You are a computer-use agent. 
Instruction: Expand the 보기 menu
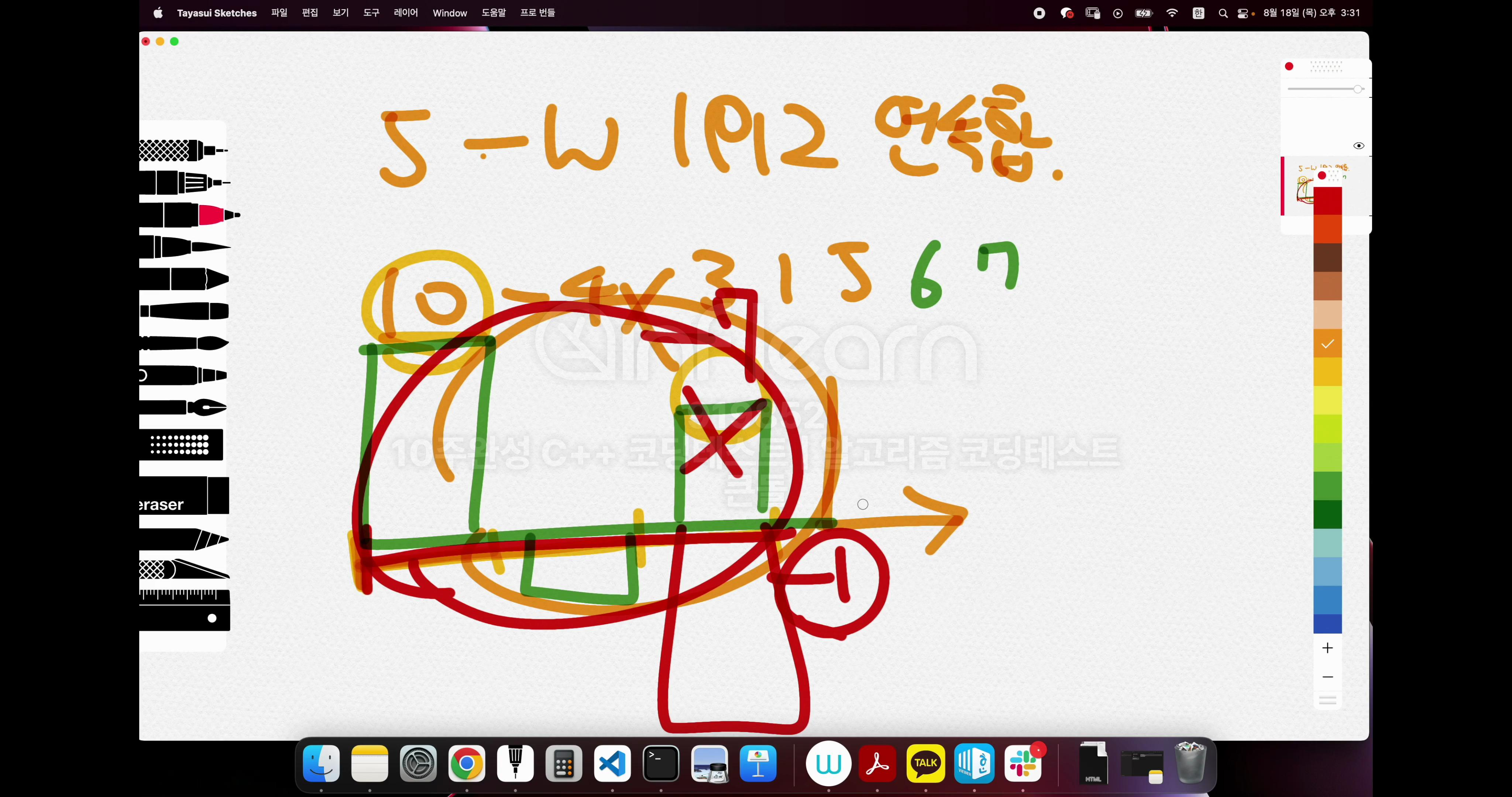(x=340, y=13)
